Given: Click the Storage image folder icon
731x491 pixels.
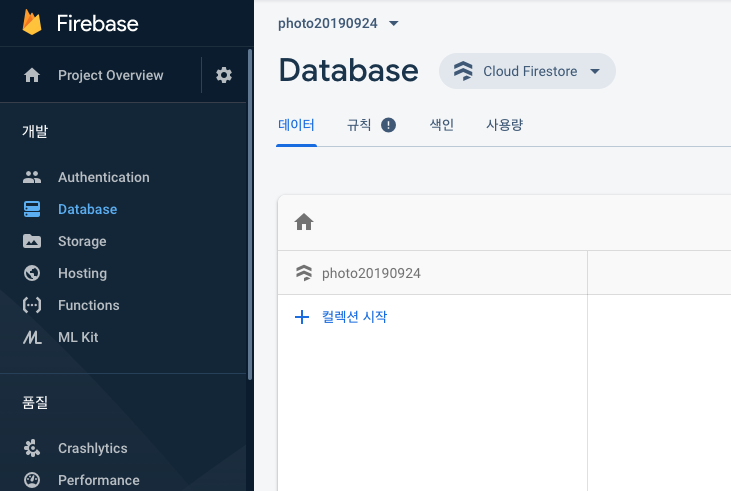Looking at the screenshot, I should coord(32,241).
